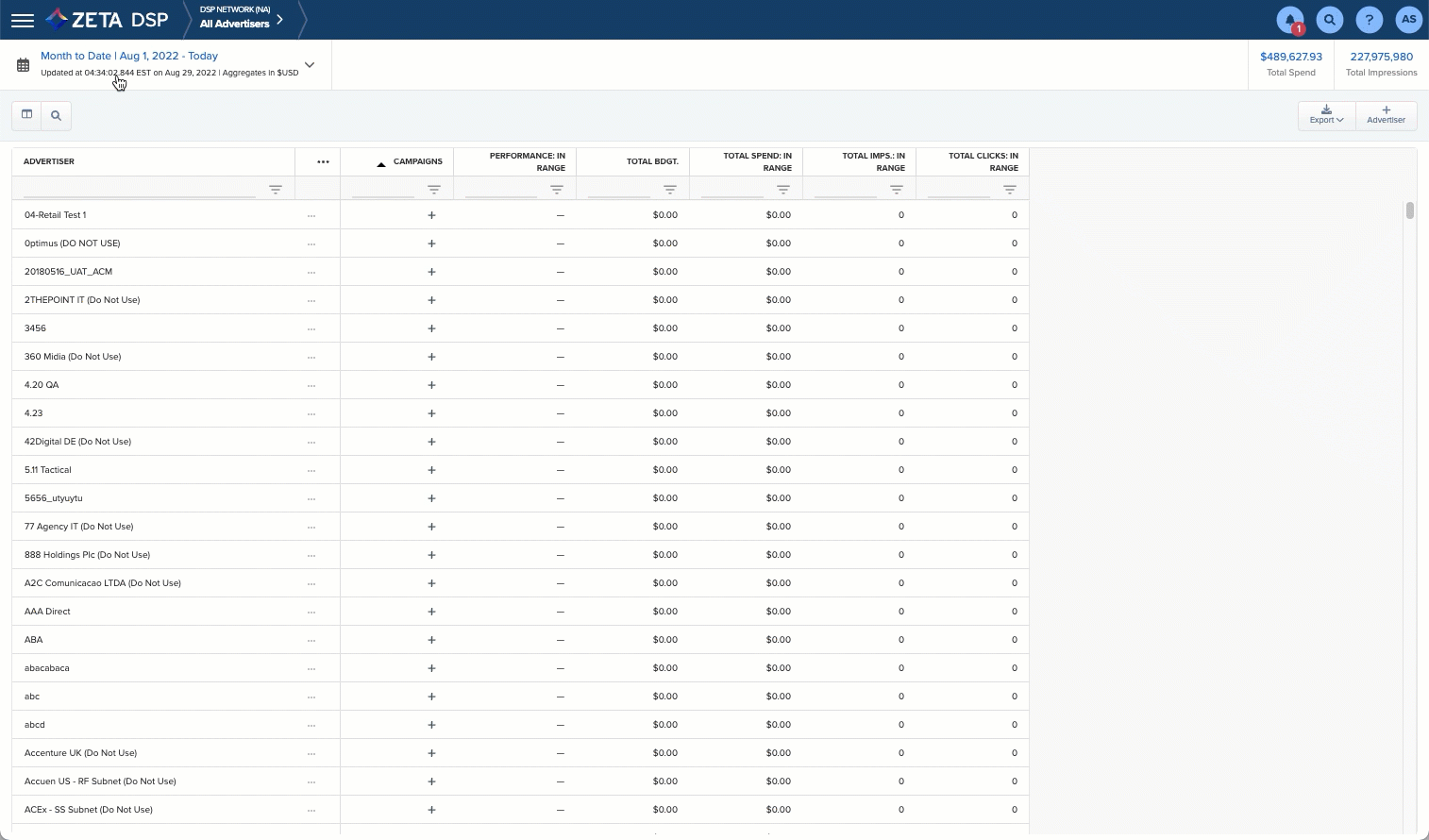Open filter options for Total Bdgt. column
This screenshot has height=840, width=1429.
(669, 189)
